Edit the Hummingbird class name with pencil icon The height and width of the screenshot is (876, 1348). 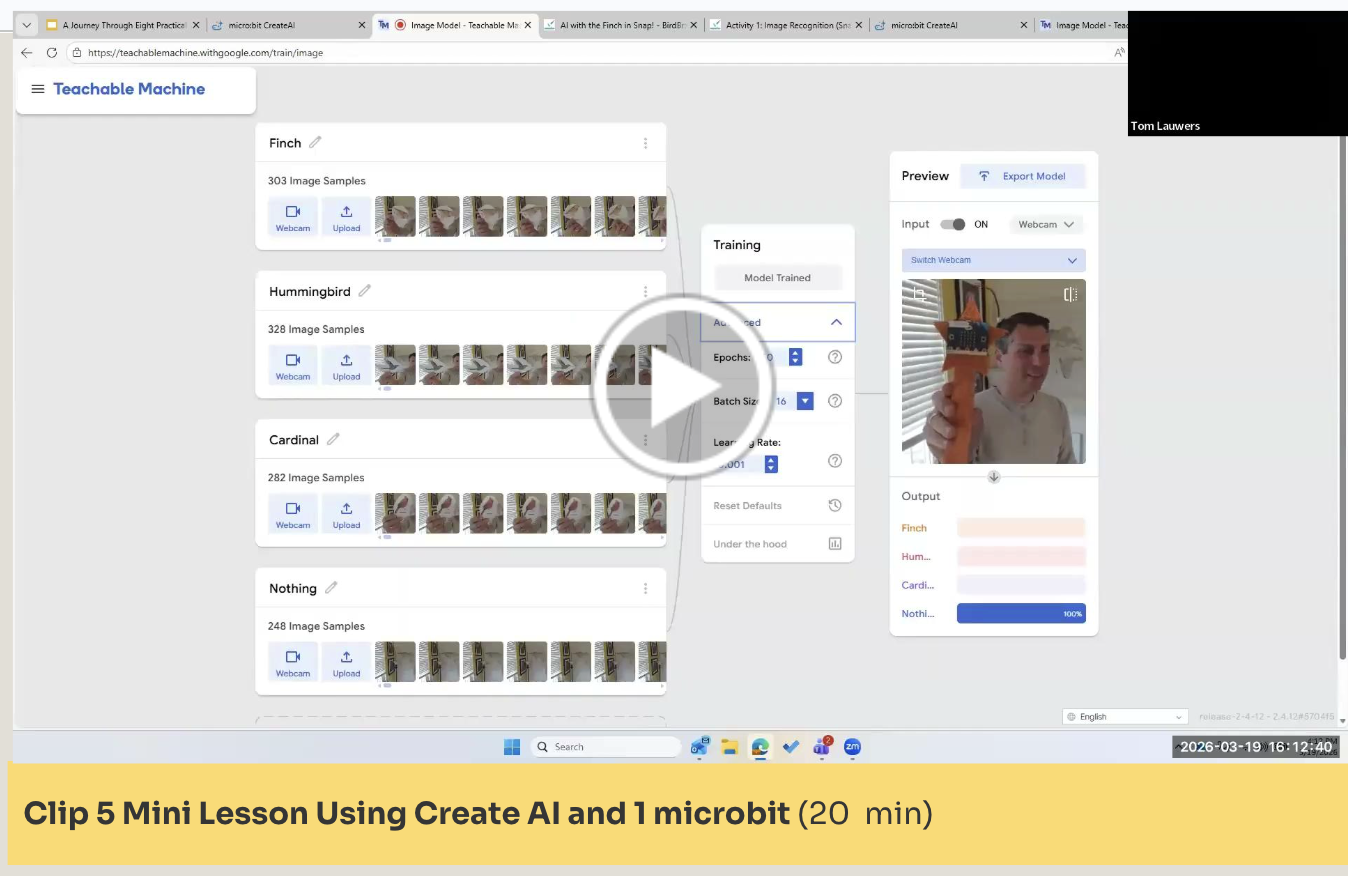tap(365, 291)
